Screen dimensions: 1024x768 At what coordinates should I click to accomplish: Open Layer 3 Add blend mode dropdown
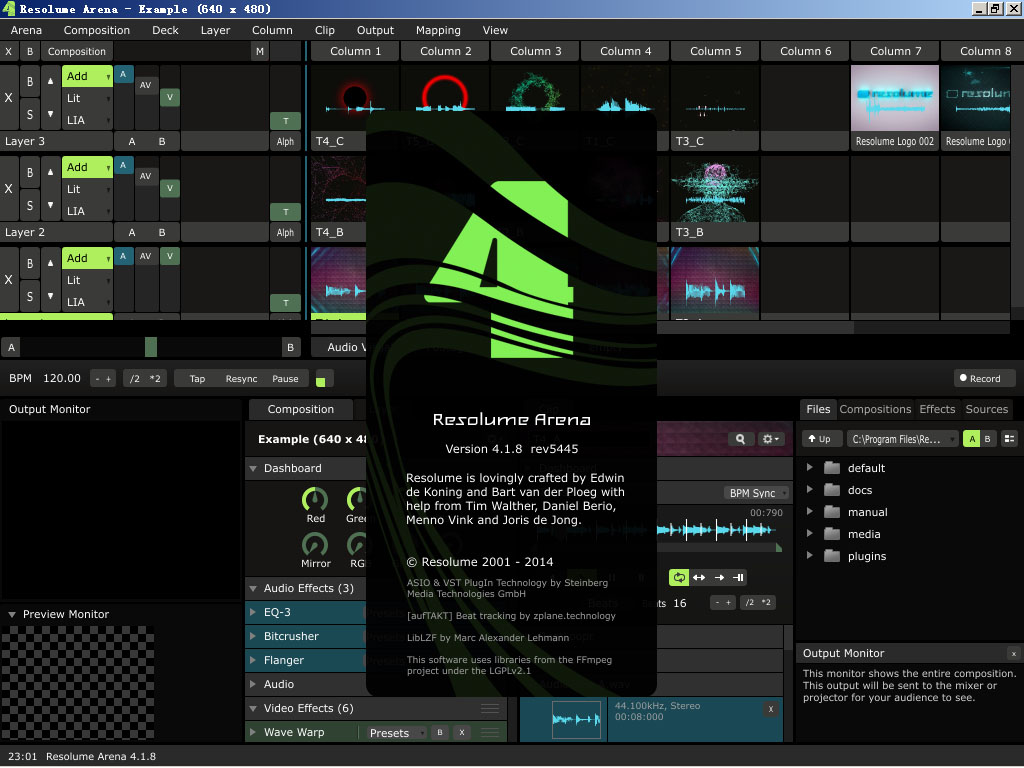coord(88,76)
